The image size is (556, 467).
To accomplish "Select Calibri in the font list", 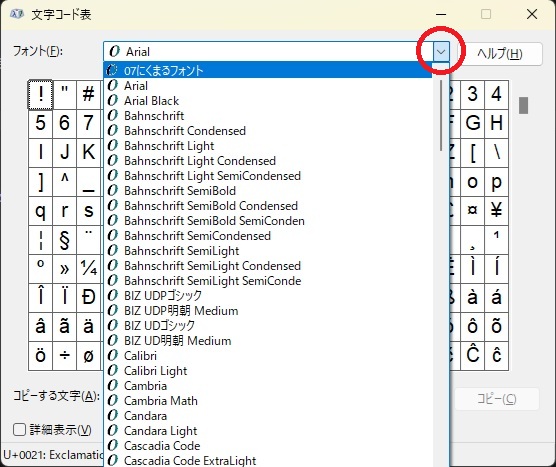I will (268, 356).
